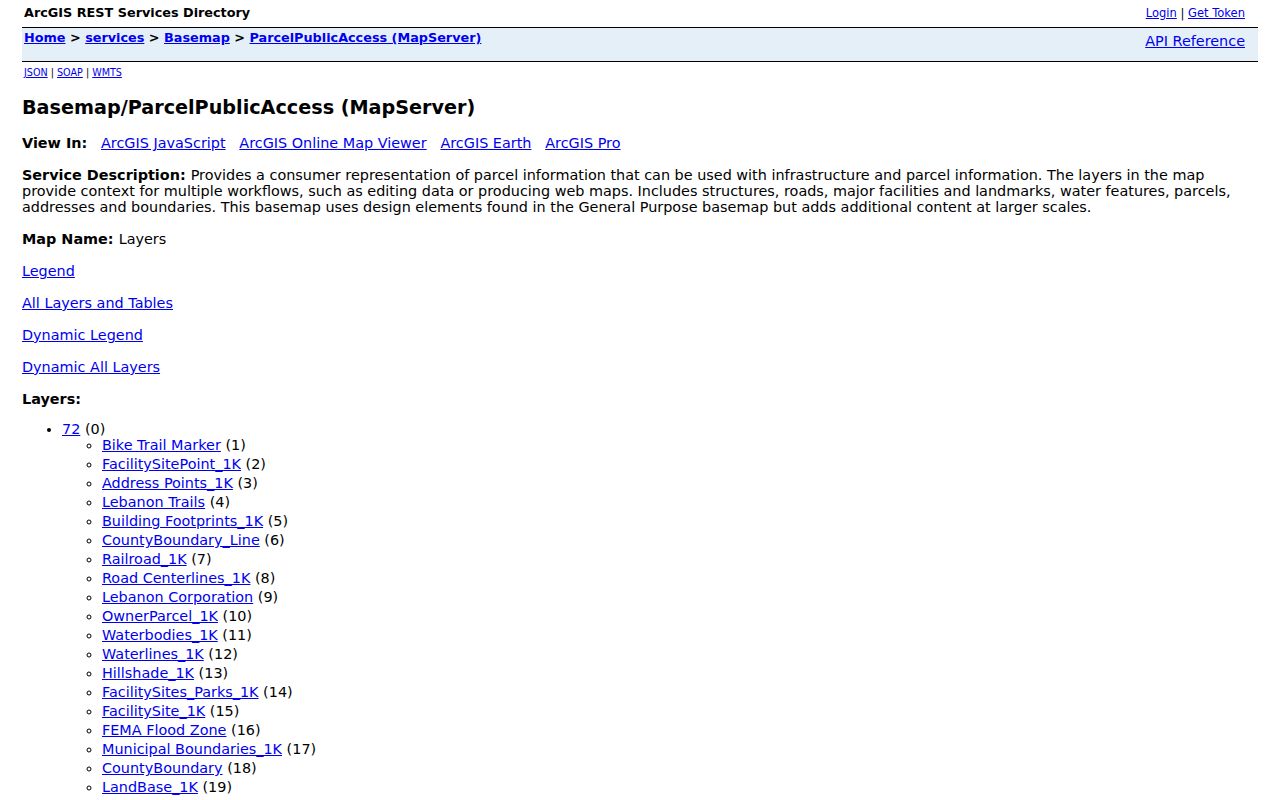The width and height of the screenshot is (1280, 800).
Task: Open the Waterbodies_1K layer
Action: click(x=160, y=635)
